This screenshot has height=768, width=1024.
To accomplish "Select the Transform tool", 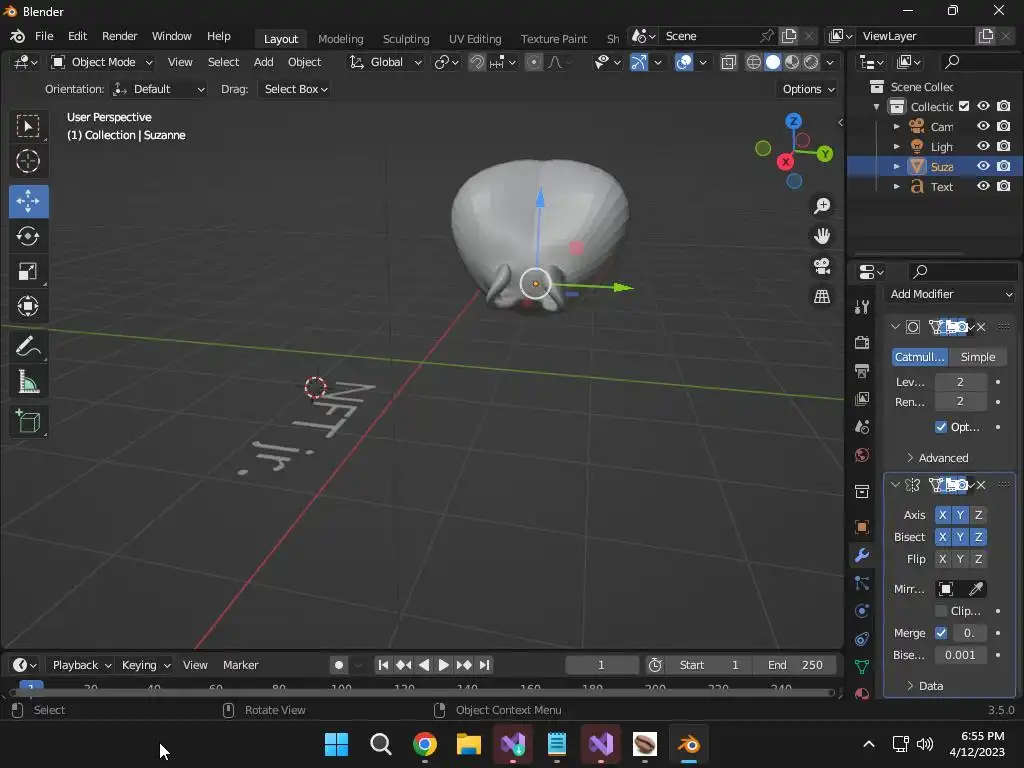I will [x=28, y=306].
